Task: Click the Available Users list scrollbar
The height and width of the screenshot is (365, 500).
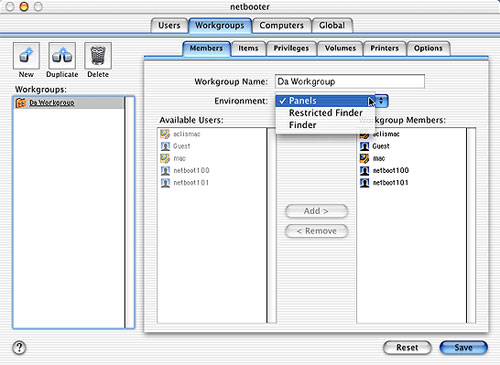Action: [x=272, y=225]
